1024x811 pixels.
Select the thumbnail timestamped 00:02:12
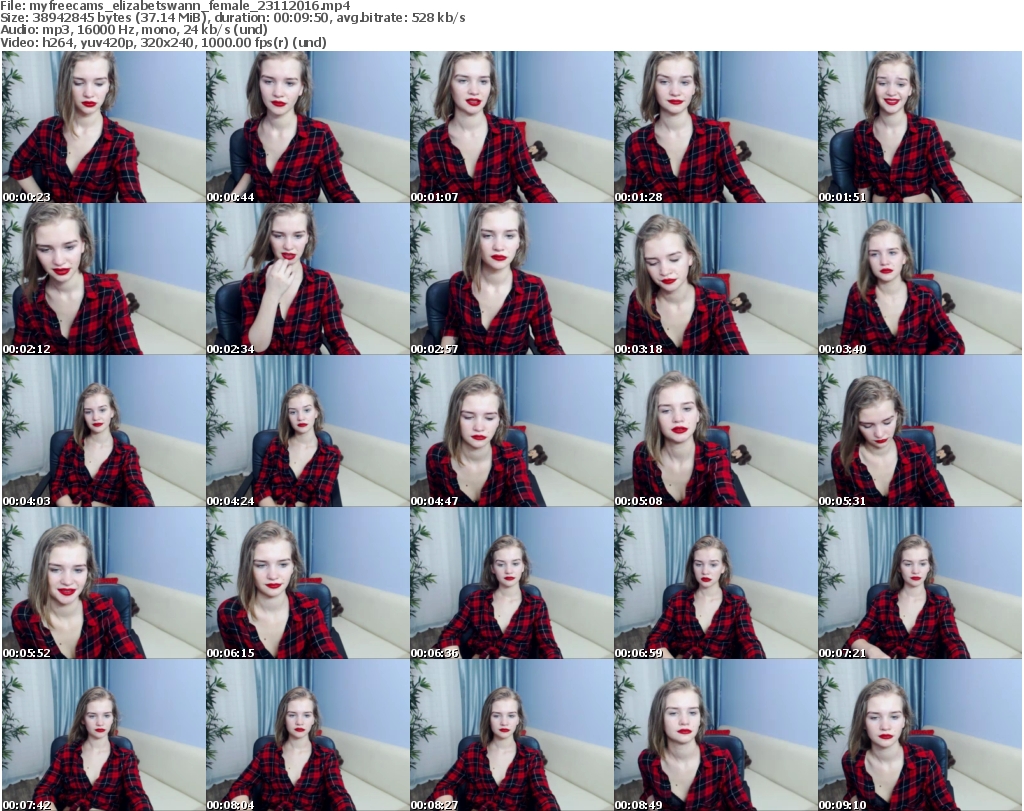click(103, 279)
